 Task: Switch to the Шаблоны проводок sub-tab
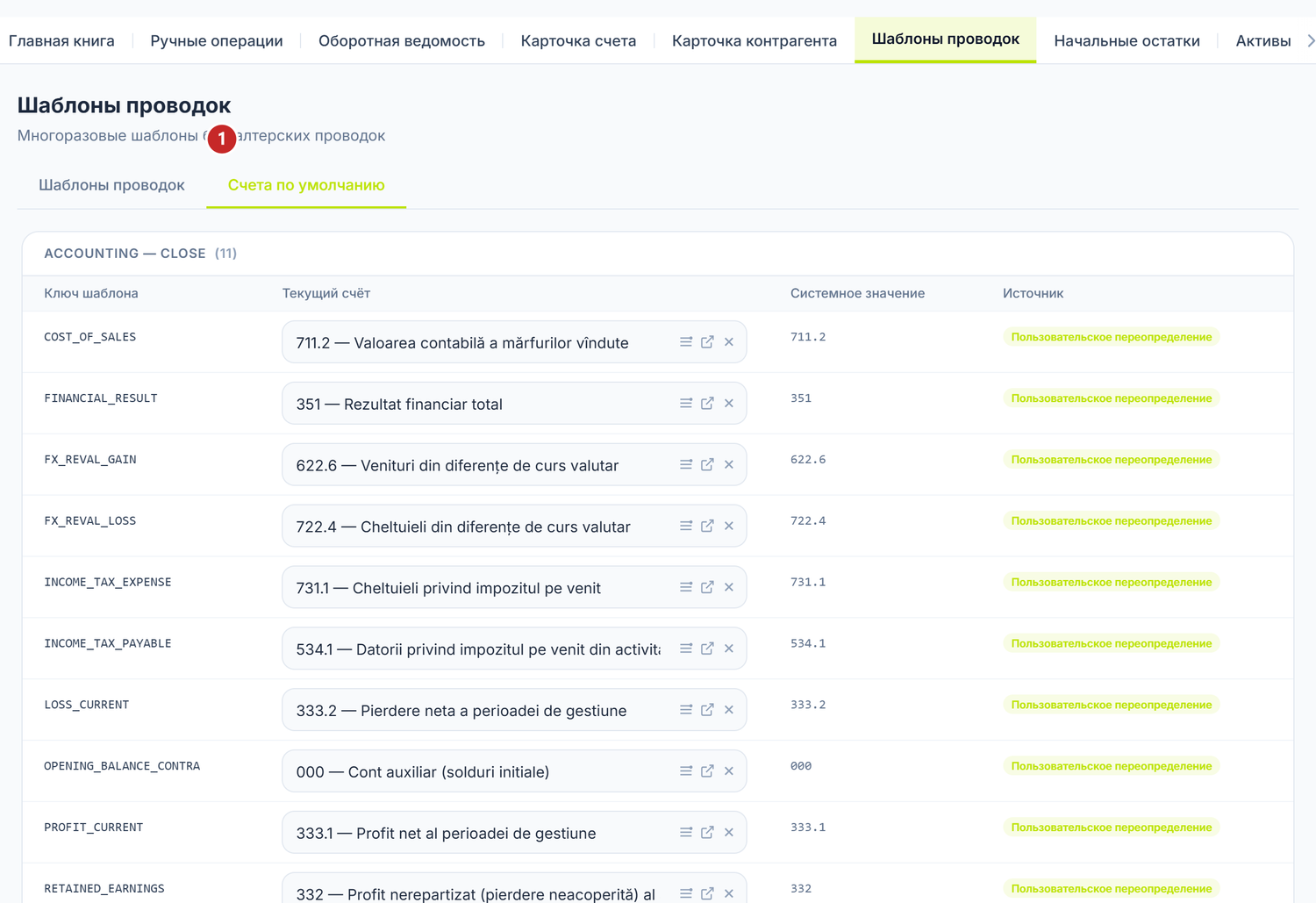tap(111, 185)
